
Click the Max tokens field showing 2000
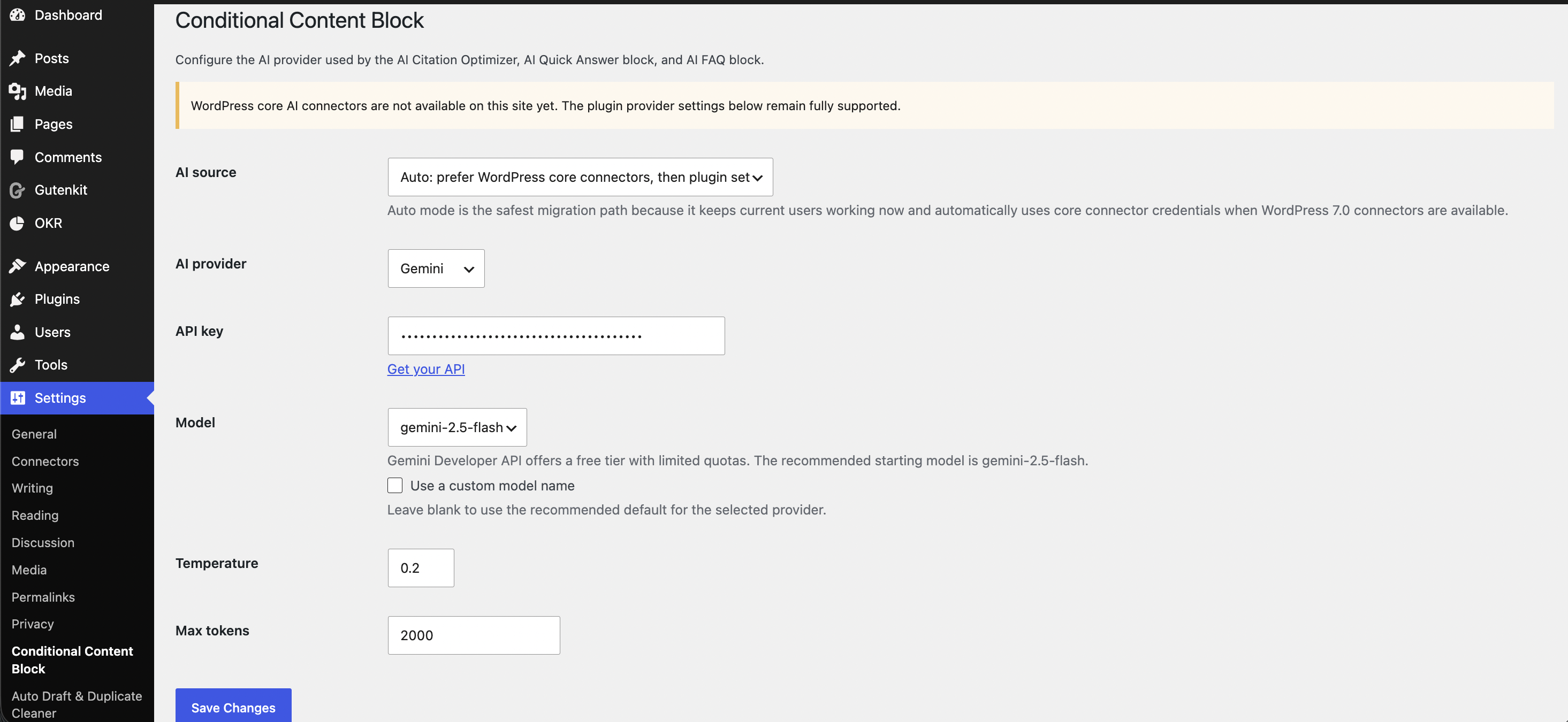pyautogui.click(x=474, y=635)
